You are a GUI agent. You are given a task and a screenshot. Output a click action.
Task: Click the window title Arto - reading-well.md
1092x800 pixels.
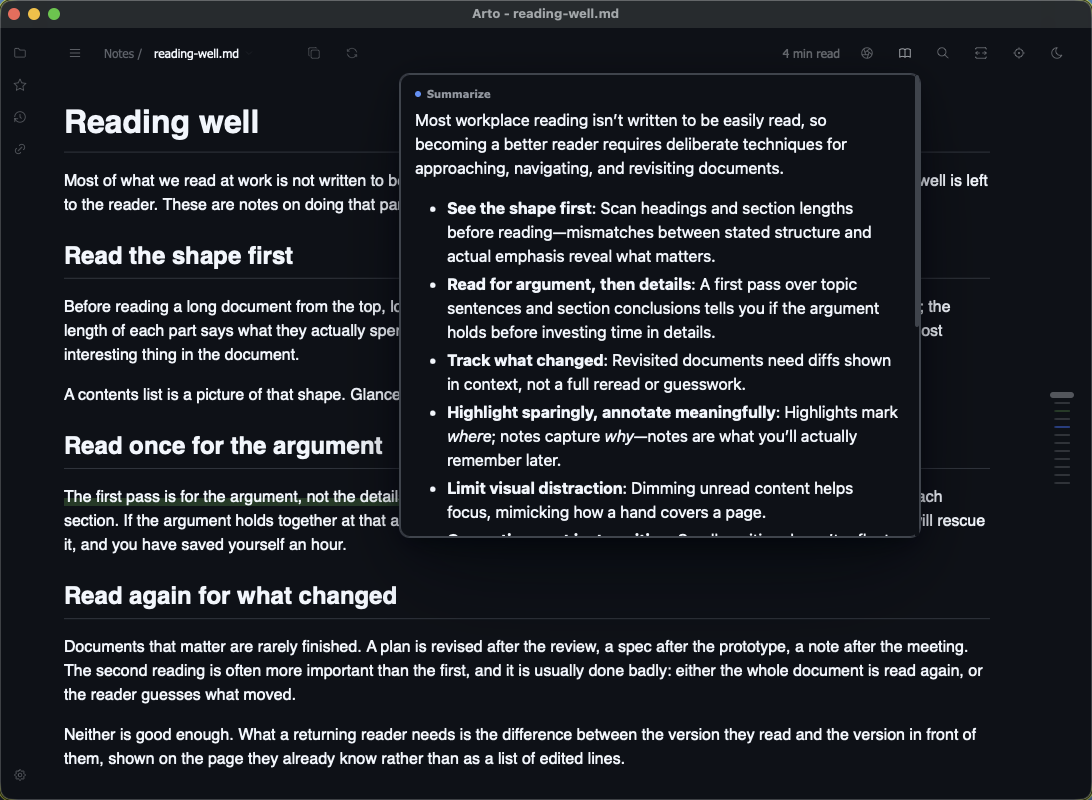point(545,13)
